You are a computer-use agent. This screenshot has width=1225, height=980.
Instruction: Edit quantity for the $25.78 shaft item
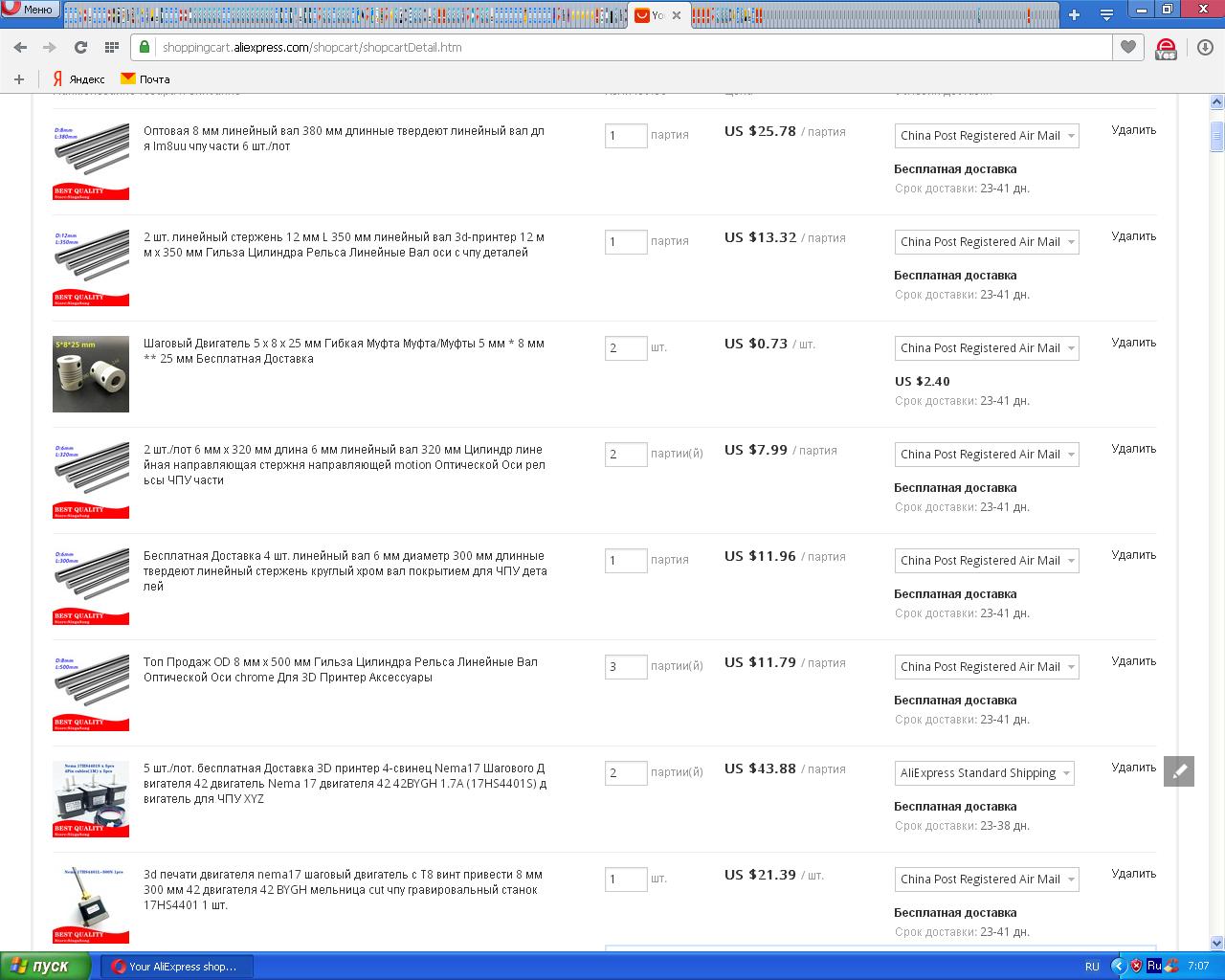point(626,135)
